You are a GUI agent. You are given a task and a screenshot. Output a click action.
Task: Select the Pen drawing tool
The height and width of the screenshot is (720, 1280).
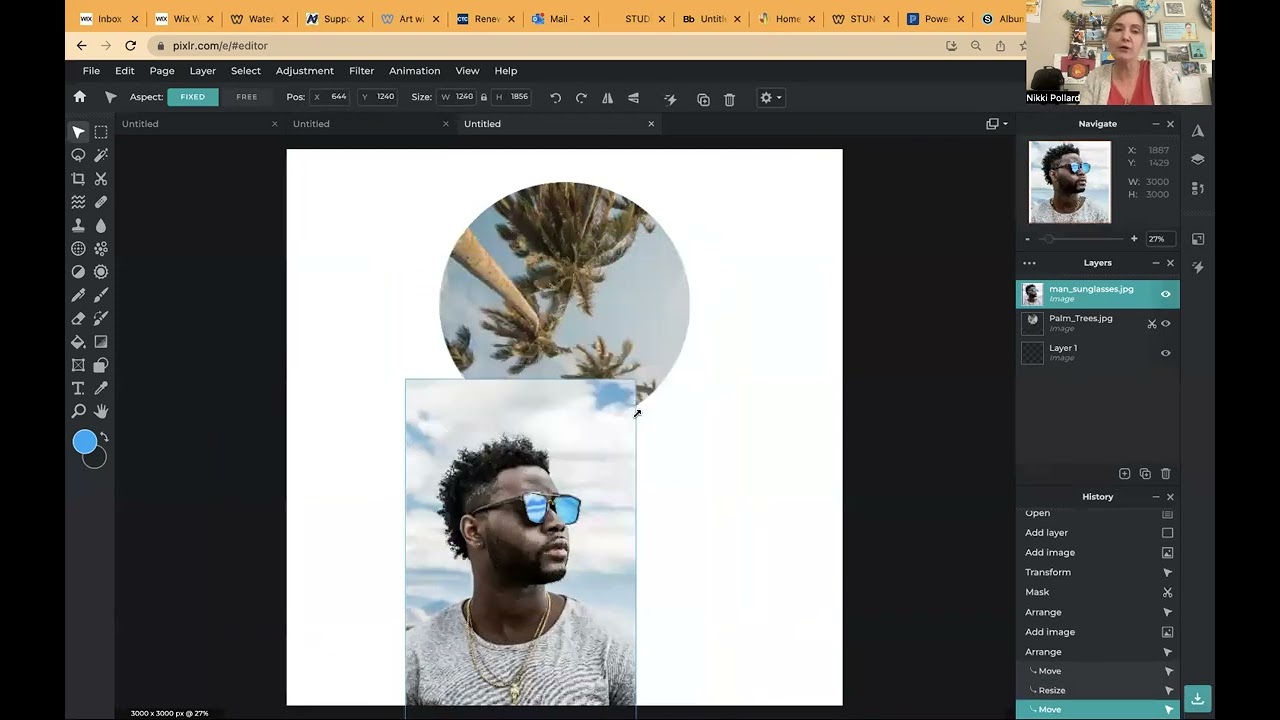[x=78, y=295]
